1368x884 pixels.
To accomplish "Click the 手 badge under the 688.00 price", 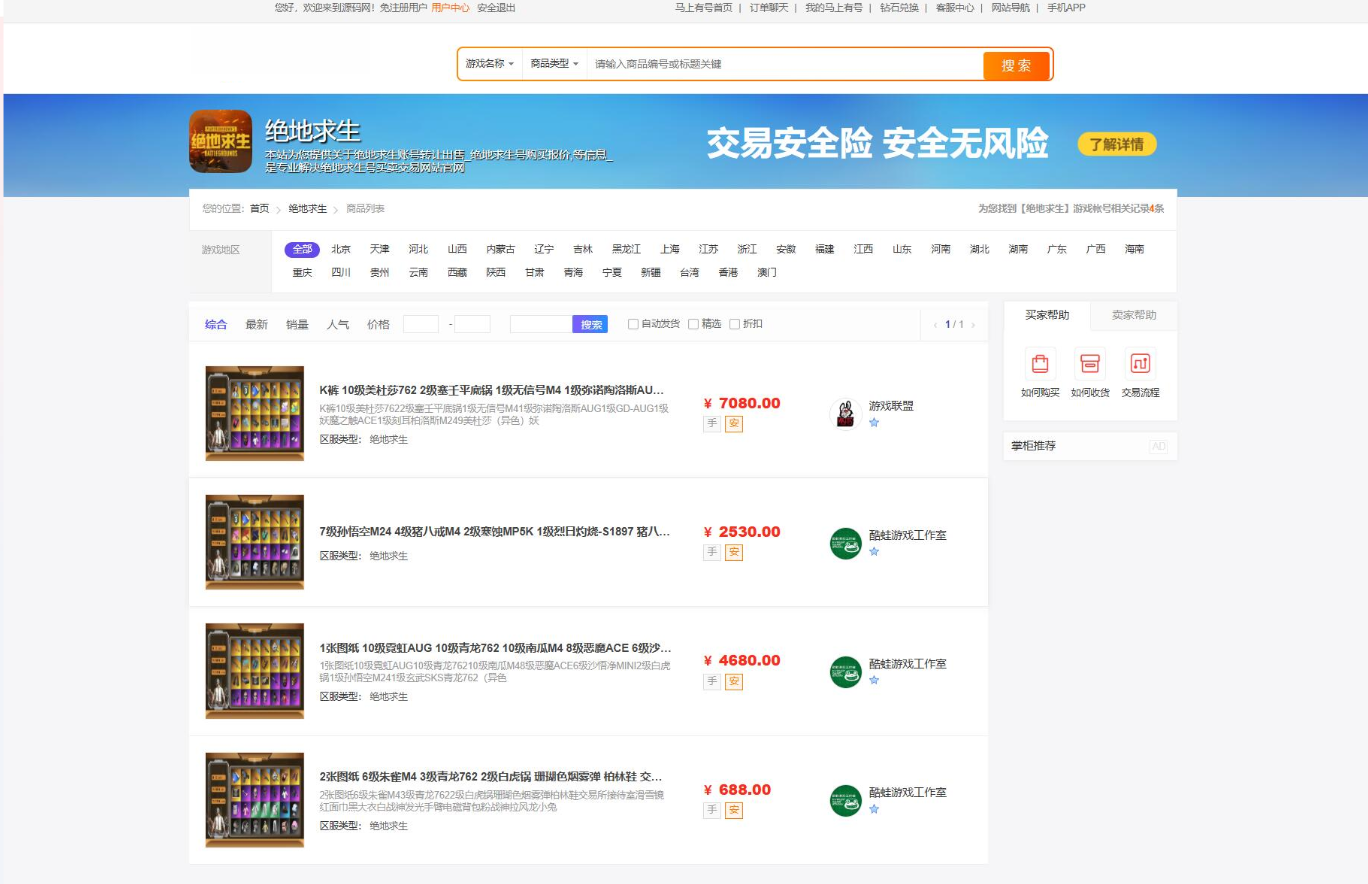I will click(712, 810).
